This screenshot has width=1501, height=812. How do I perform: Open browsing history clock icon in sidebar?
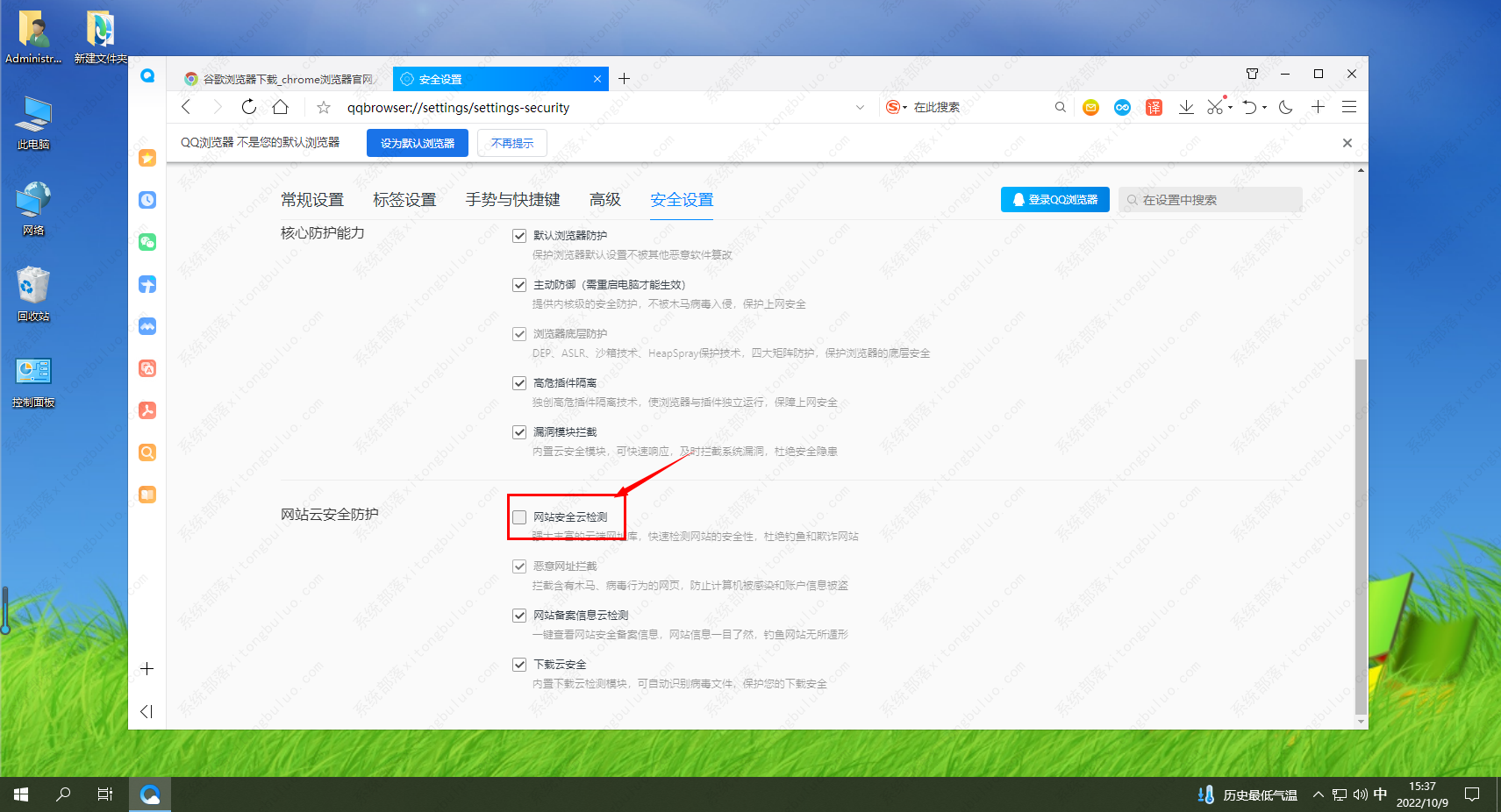tap(147, 200)
